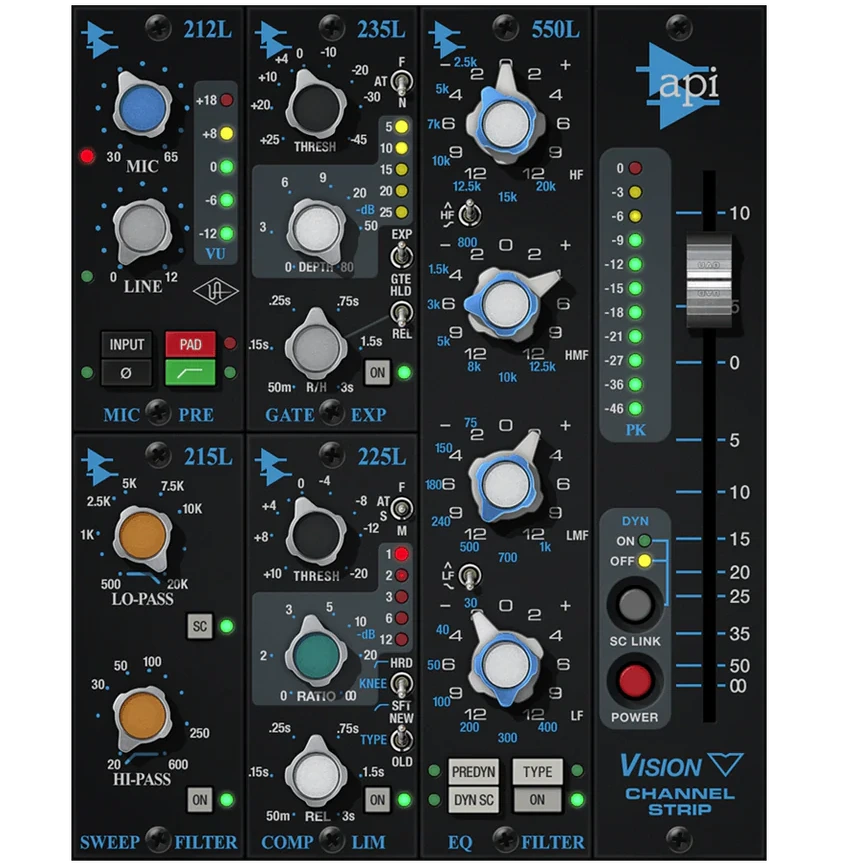Click the output fader cap
864x864 pixels.
[x=709, y=281]
